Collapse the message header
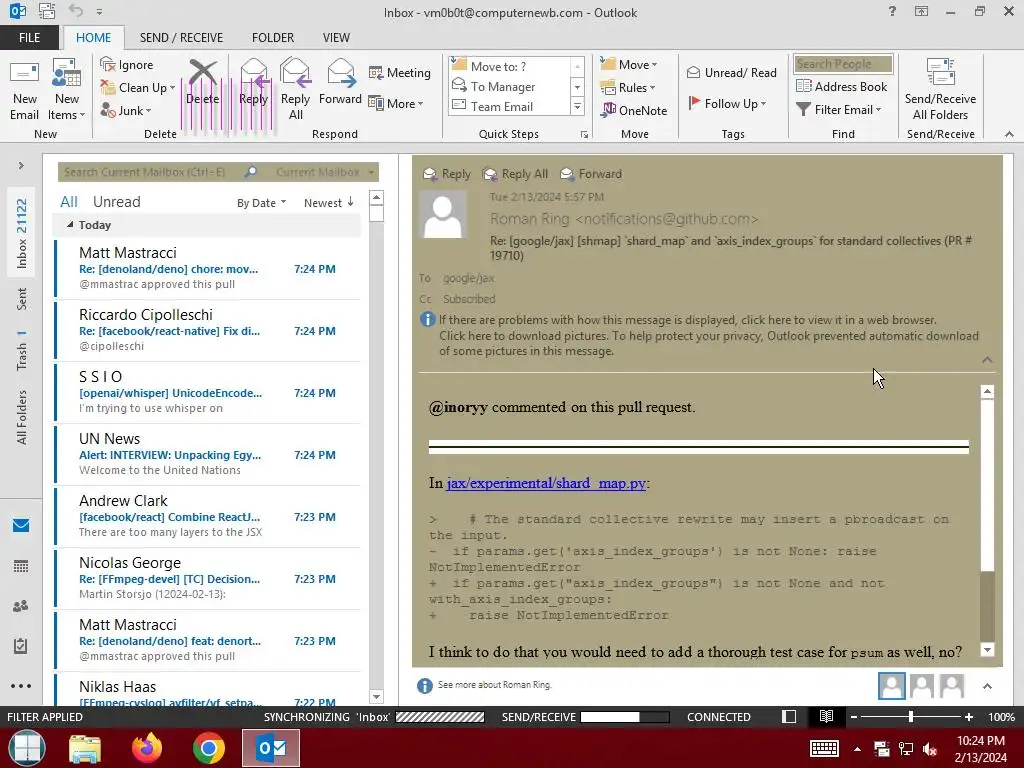 coord(987,360)
